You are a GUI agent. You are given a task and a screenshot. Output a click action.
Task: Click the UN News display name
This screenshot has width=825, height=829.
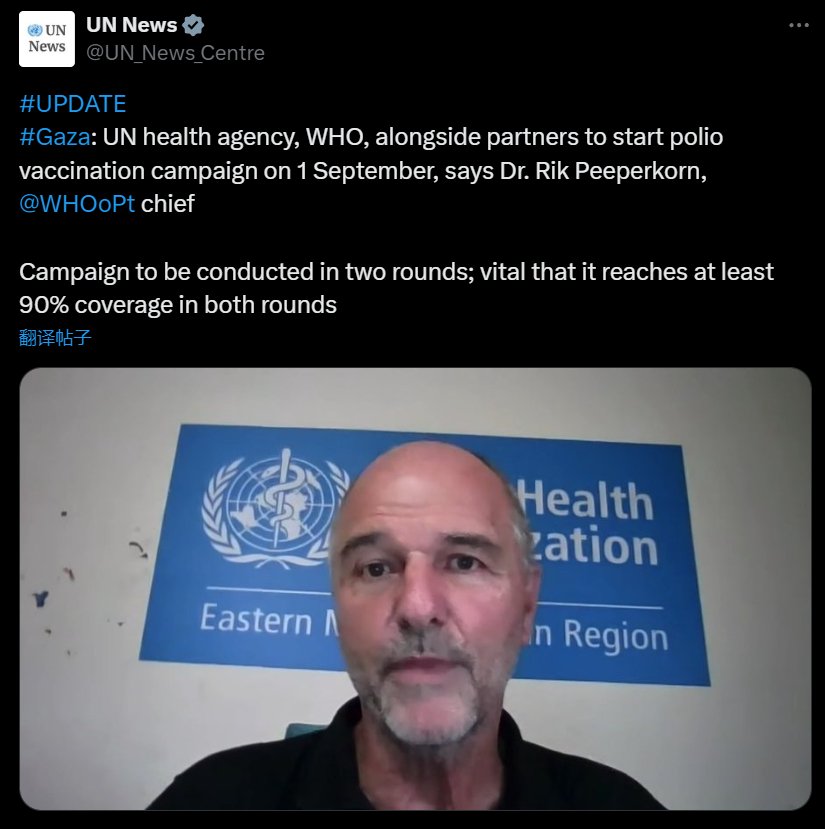[132, 25]
